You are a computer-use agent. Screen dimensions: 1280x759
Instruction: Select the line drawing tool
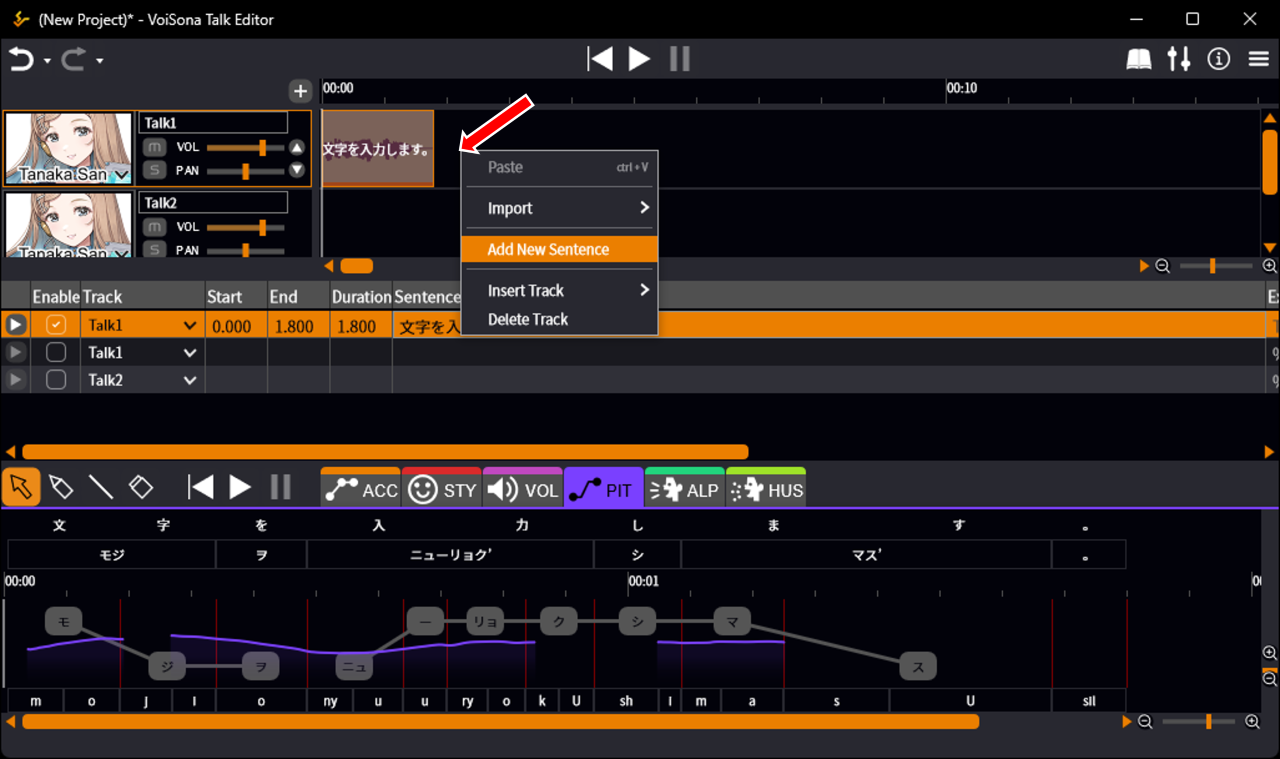101,487
